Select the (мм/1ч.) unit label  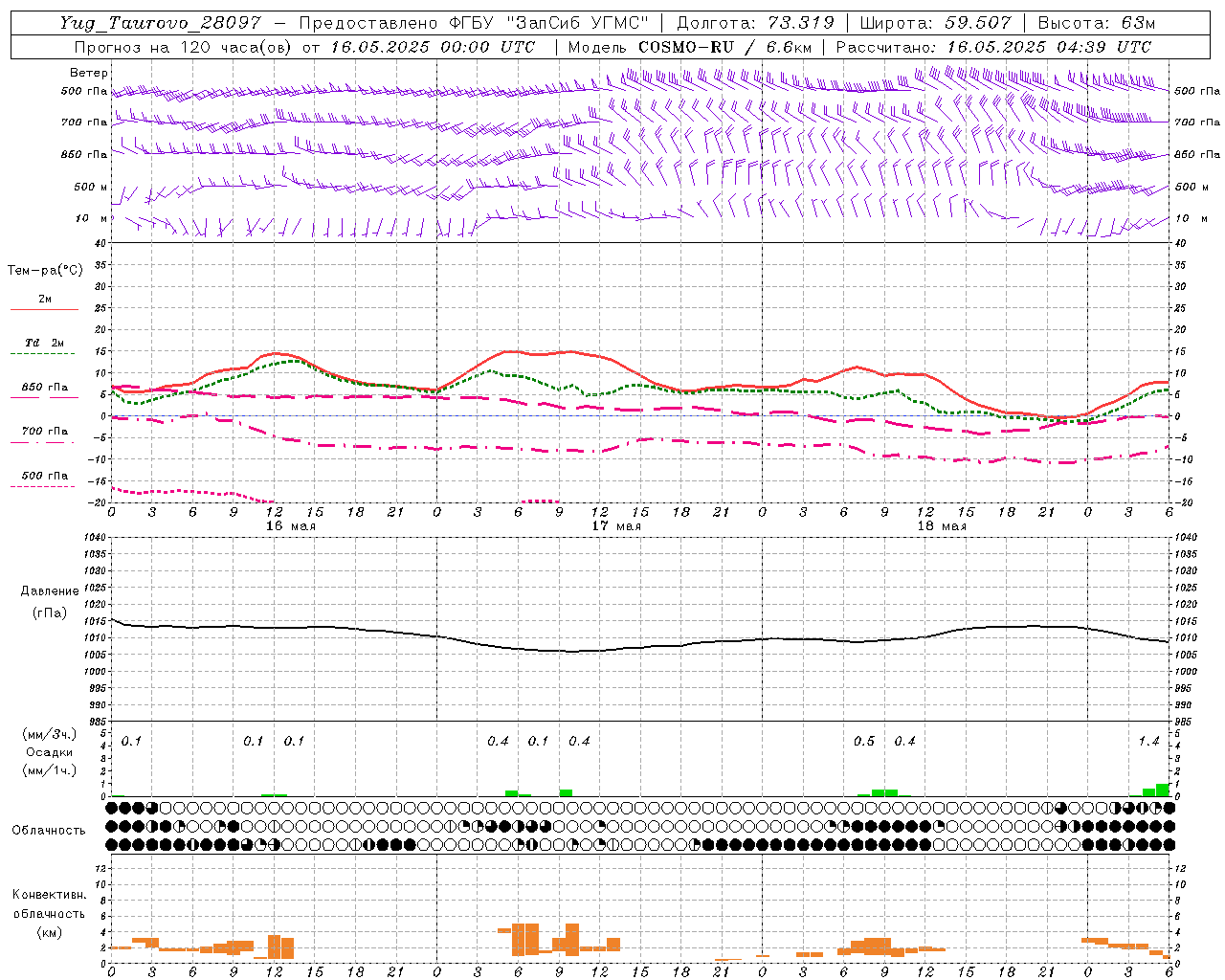click(x=50, y=770)
